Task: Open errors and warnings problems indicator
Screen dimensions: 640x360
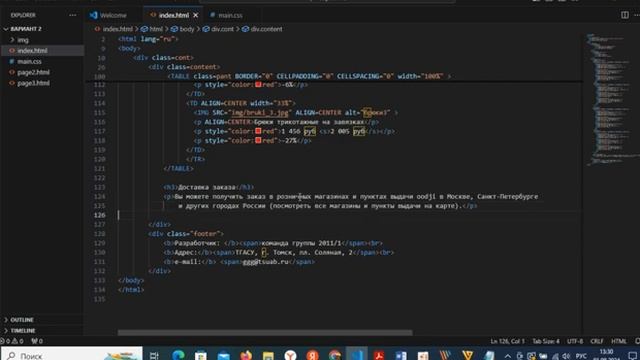Action: pyautogui.click(x=12, y=341)
